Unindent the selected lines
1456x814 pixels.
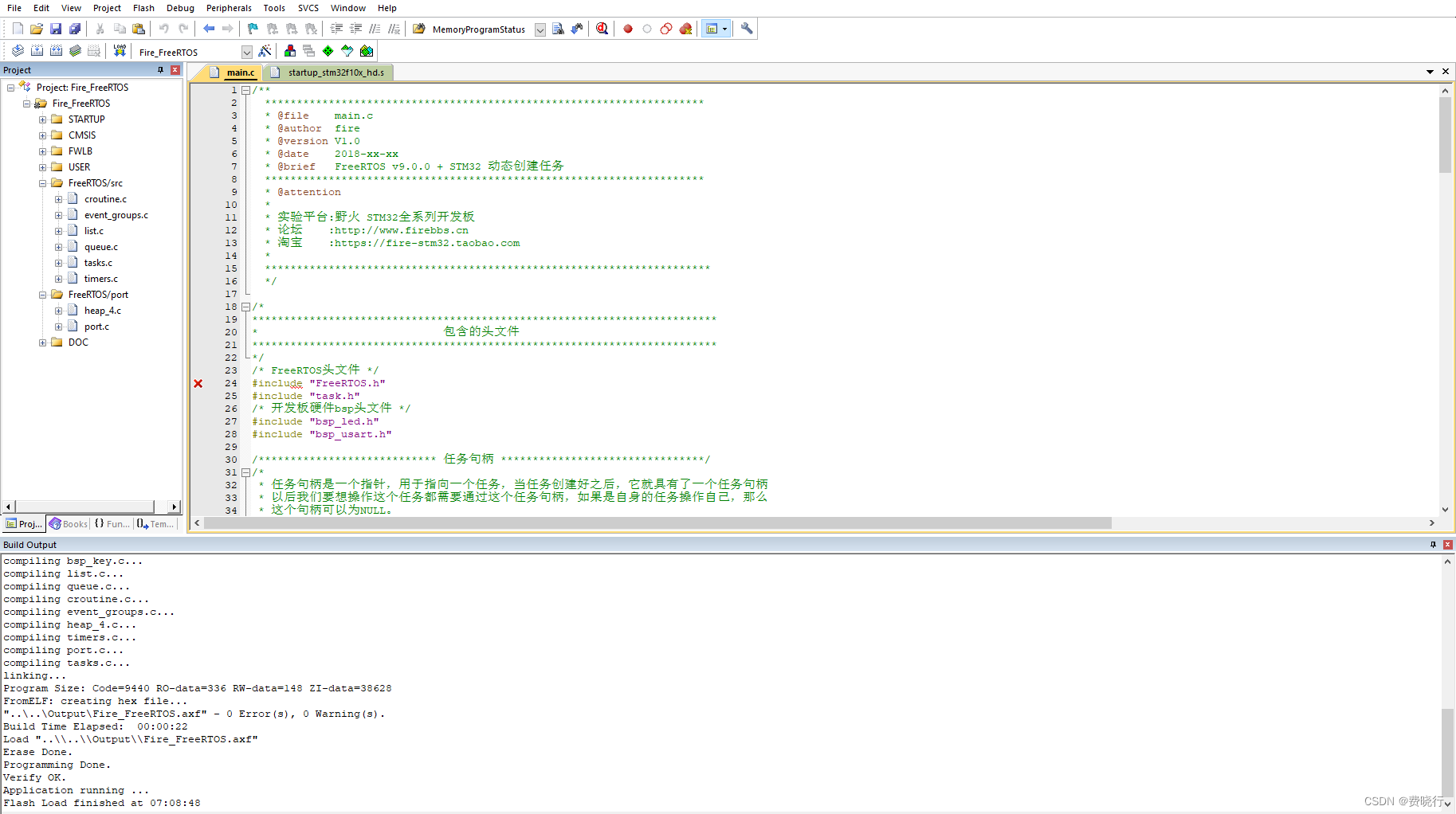click(x=355, y=29)
